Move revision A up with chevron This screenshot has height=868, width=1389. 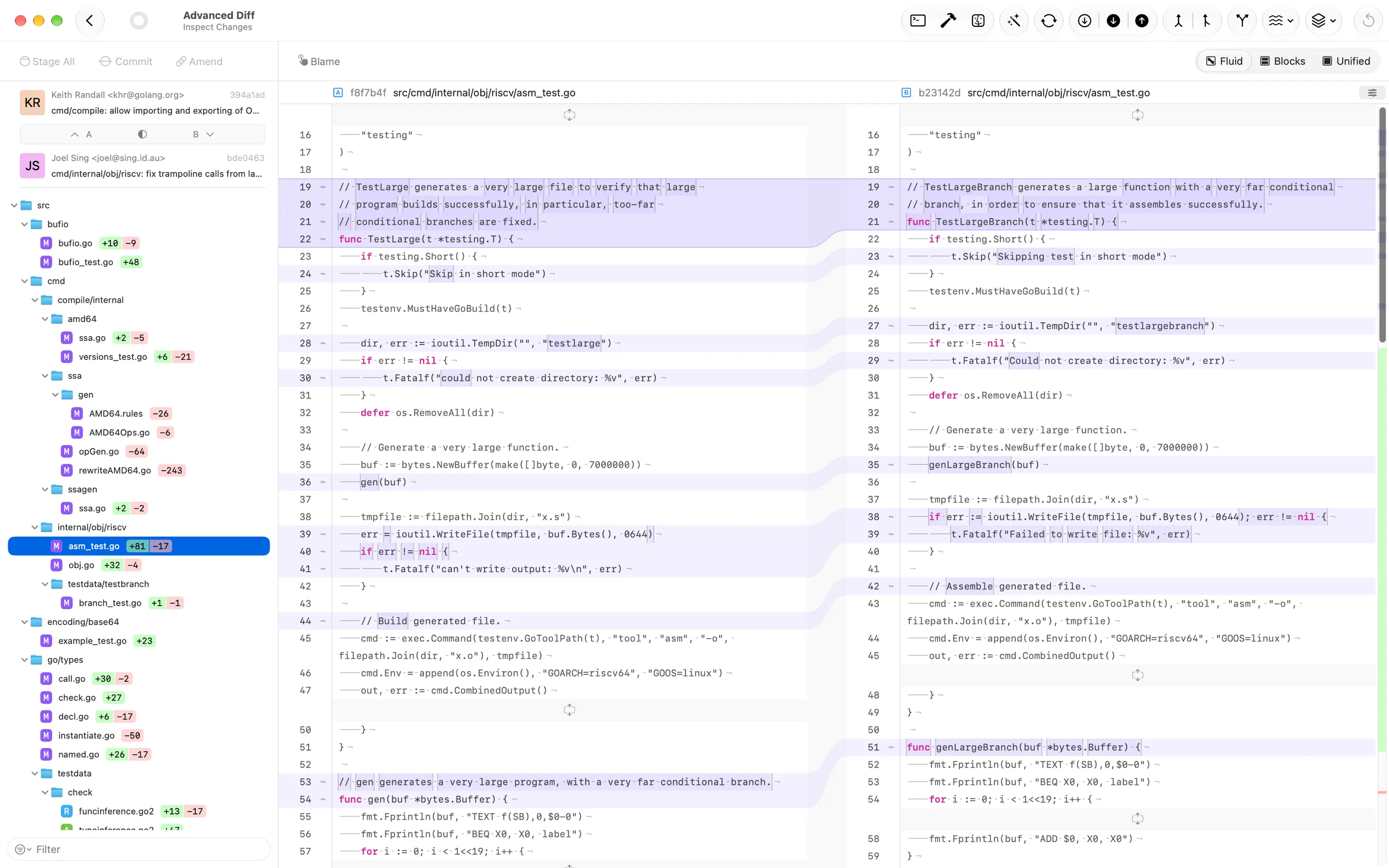coord(75,135)
